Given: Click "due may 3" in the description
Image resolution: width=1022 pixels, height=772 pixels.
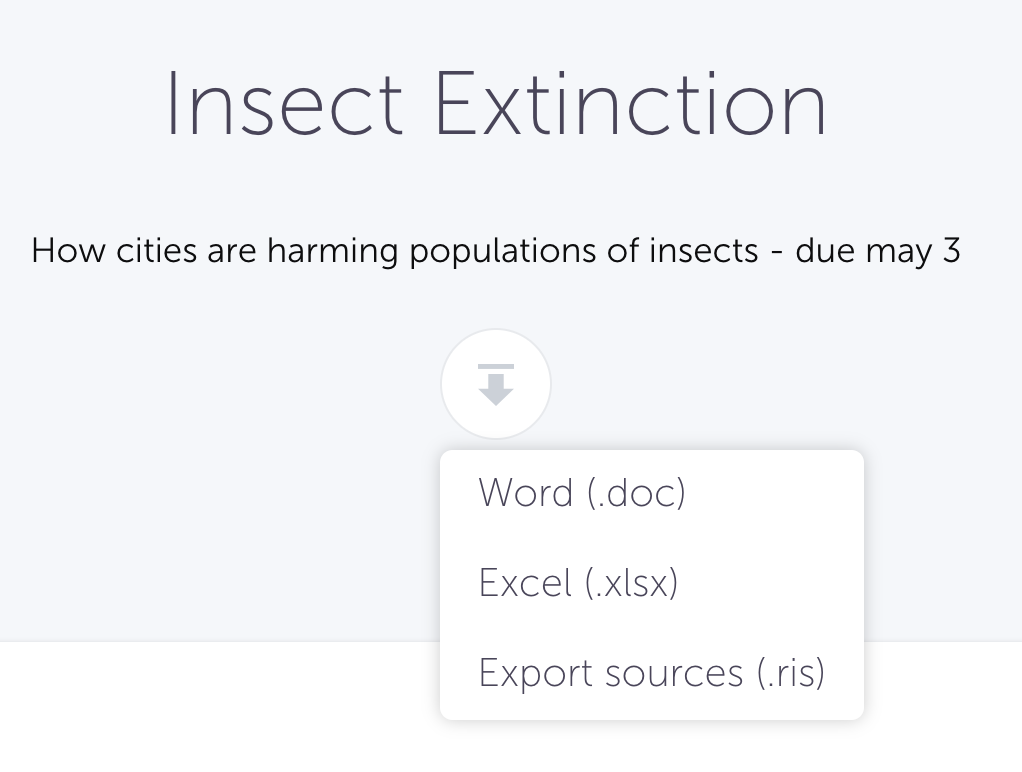Looking at the screenshot, I should pyautogui.click(x=878, y=251).
